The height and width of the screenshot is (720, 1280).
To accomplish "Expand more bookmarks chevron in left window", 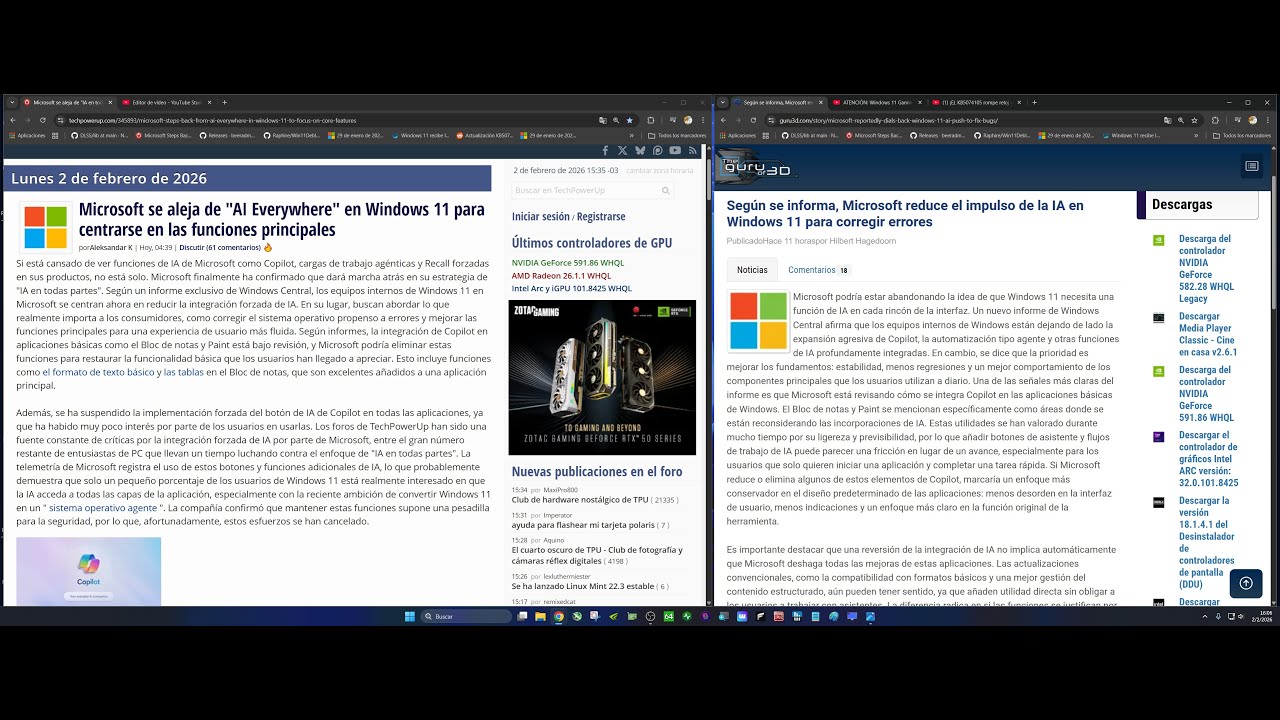I will tap(631, 135).
